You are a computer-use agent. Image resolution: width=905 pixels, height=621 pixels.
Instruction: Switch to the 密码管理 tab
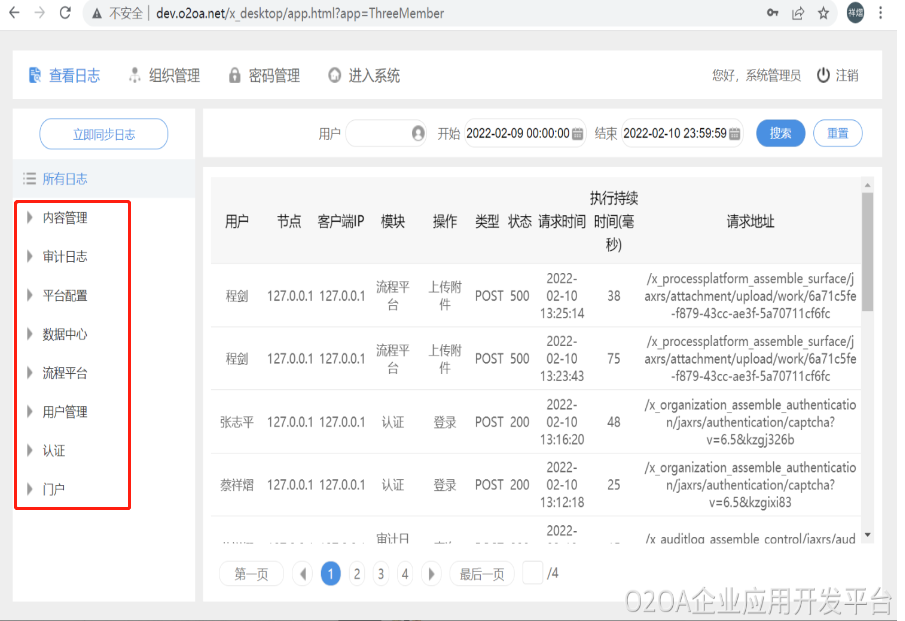coord(264,75)
